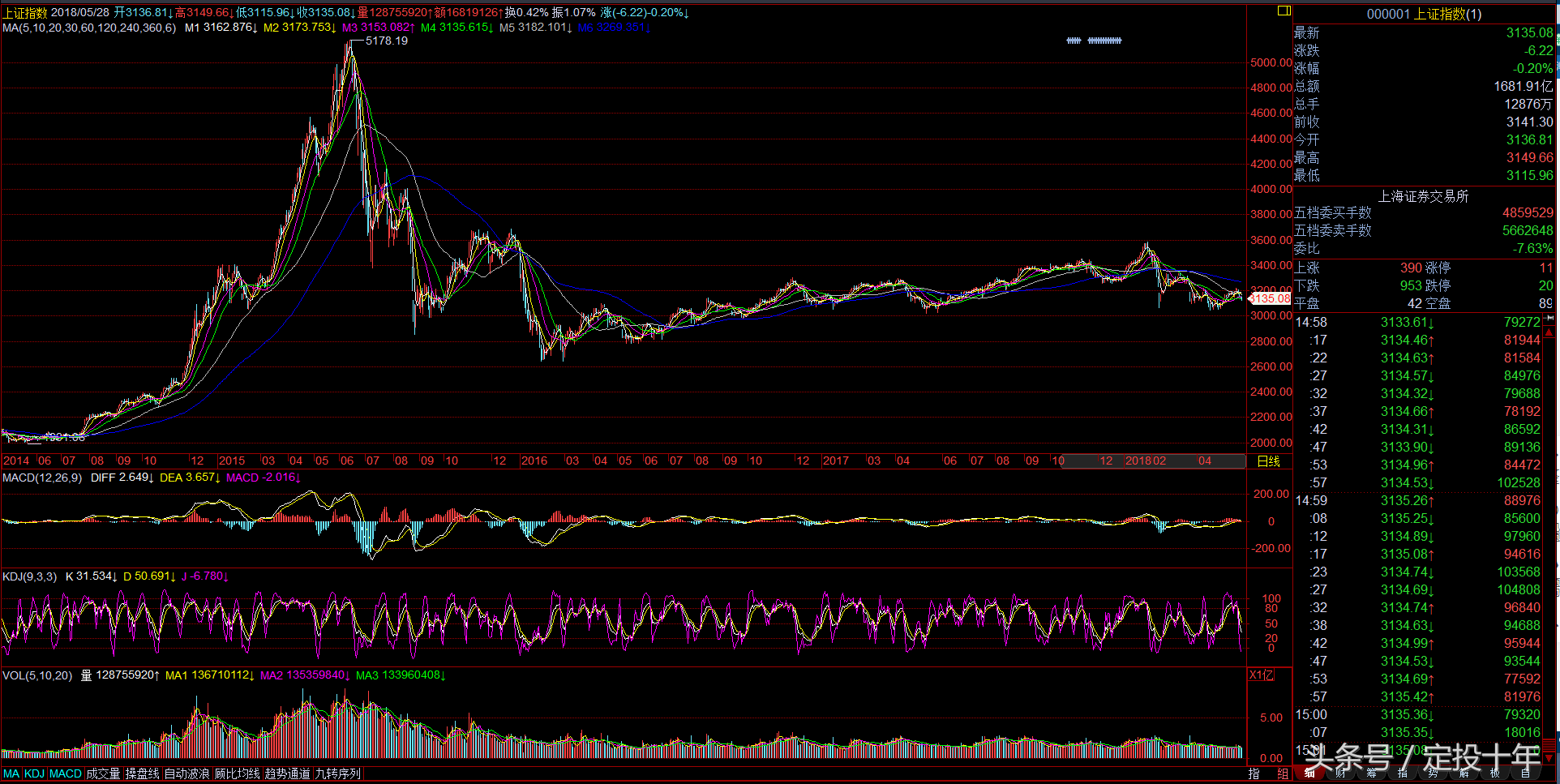Image resolution: width=1560 pixels, height=784 pixels.
Task: Click the DIFF 2.649 value label
Action: pyautogui.click(x=122, y=478)
